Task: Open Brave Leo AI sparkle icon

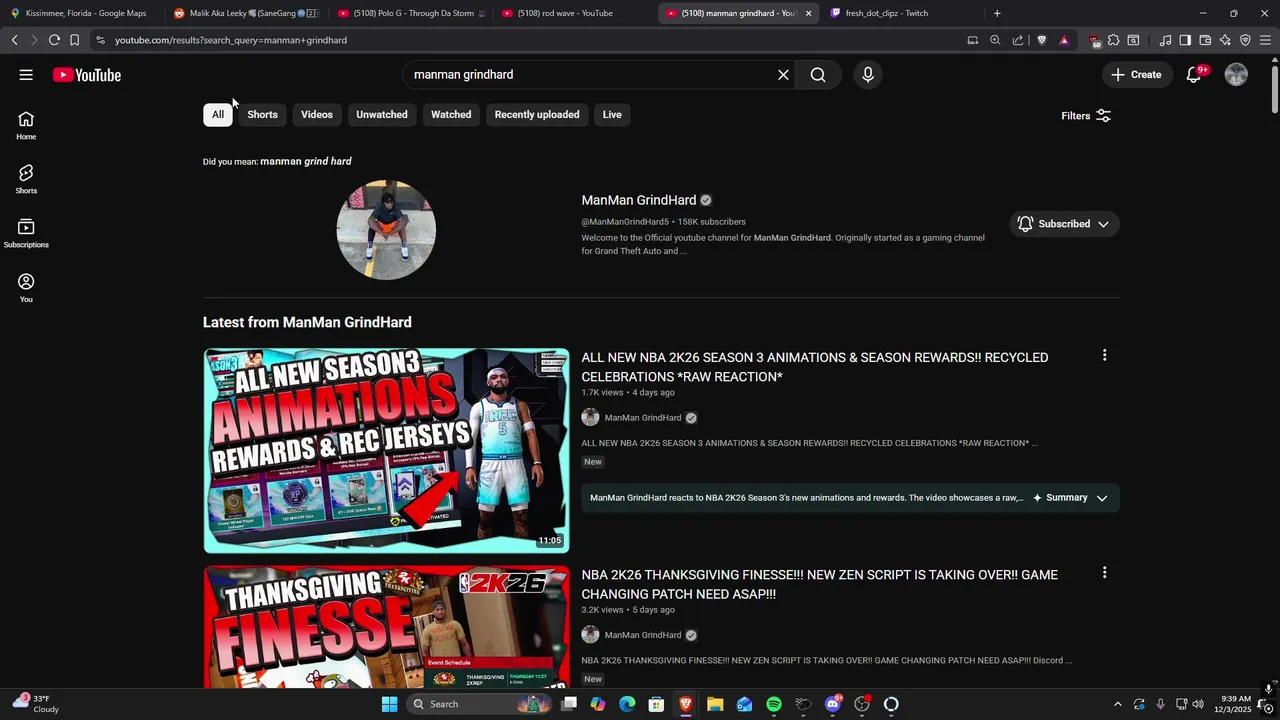Action: (x=1225, y=40)
